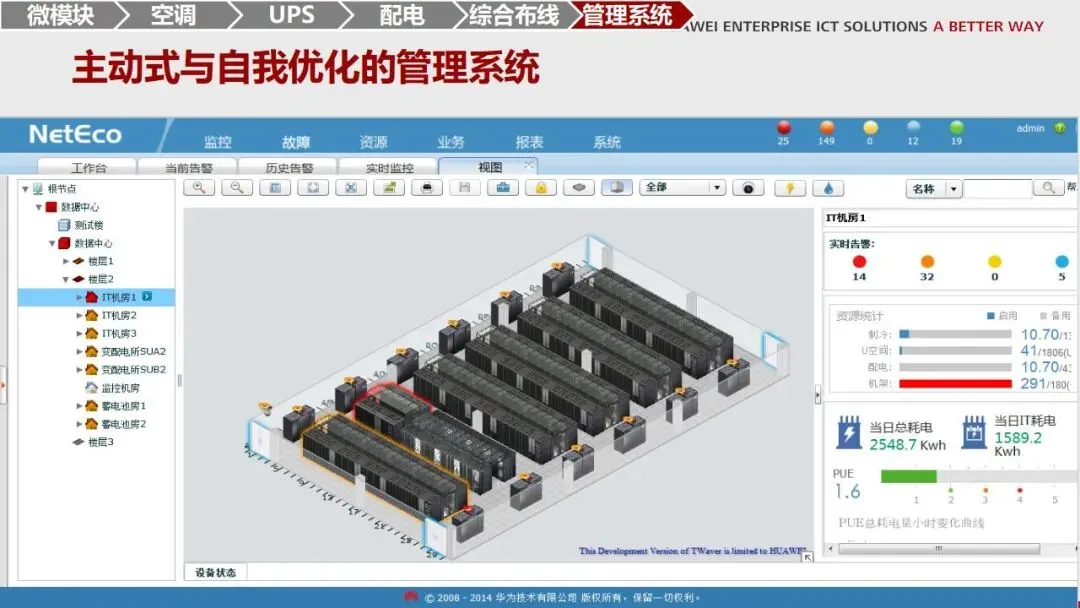
Task: Click the blue arrow icon next to IT机房1
Action: [147, 297]
